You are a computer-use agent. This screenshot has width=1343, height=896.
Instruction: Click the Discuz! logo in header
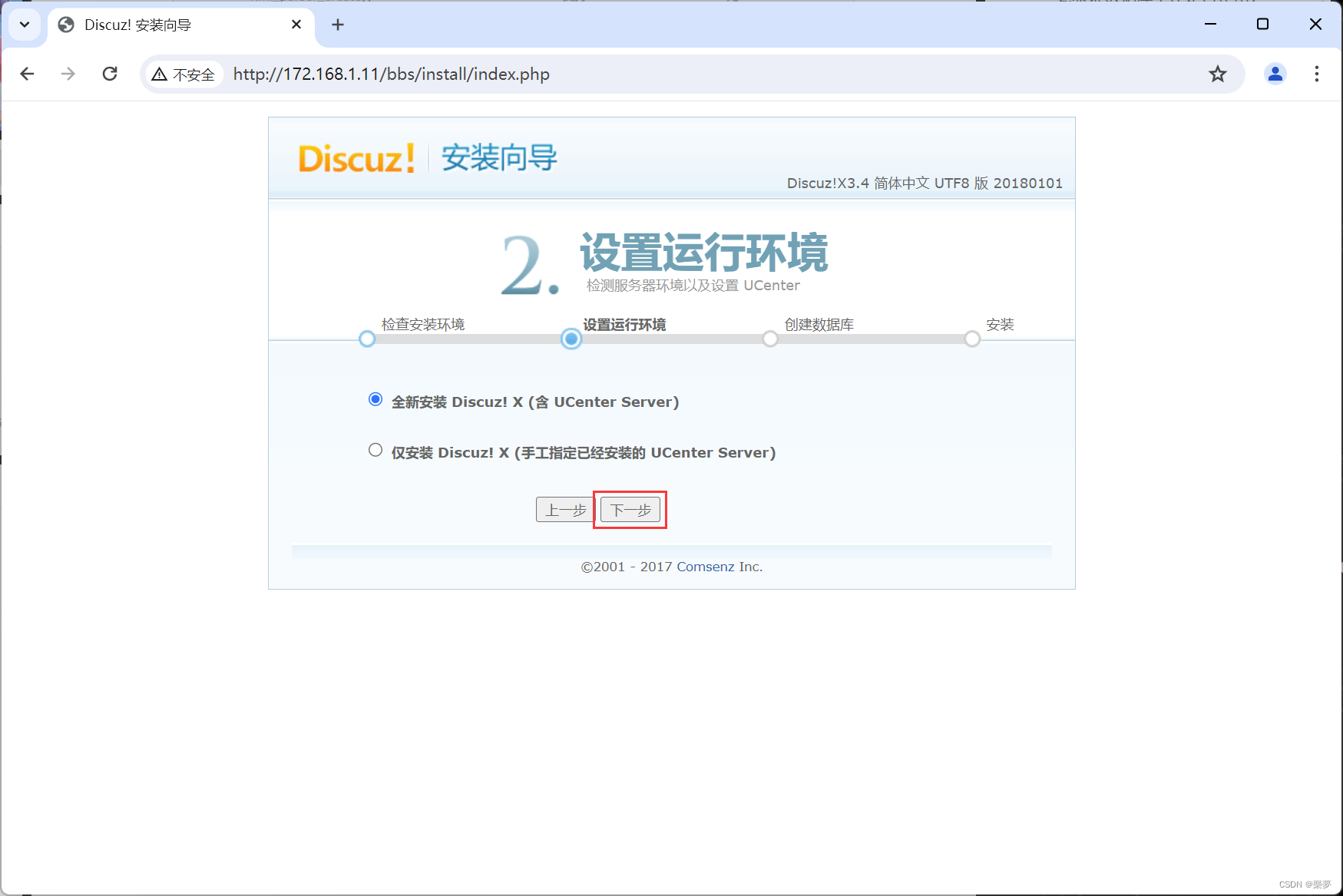click(356, 159)
